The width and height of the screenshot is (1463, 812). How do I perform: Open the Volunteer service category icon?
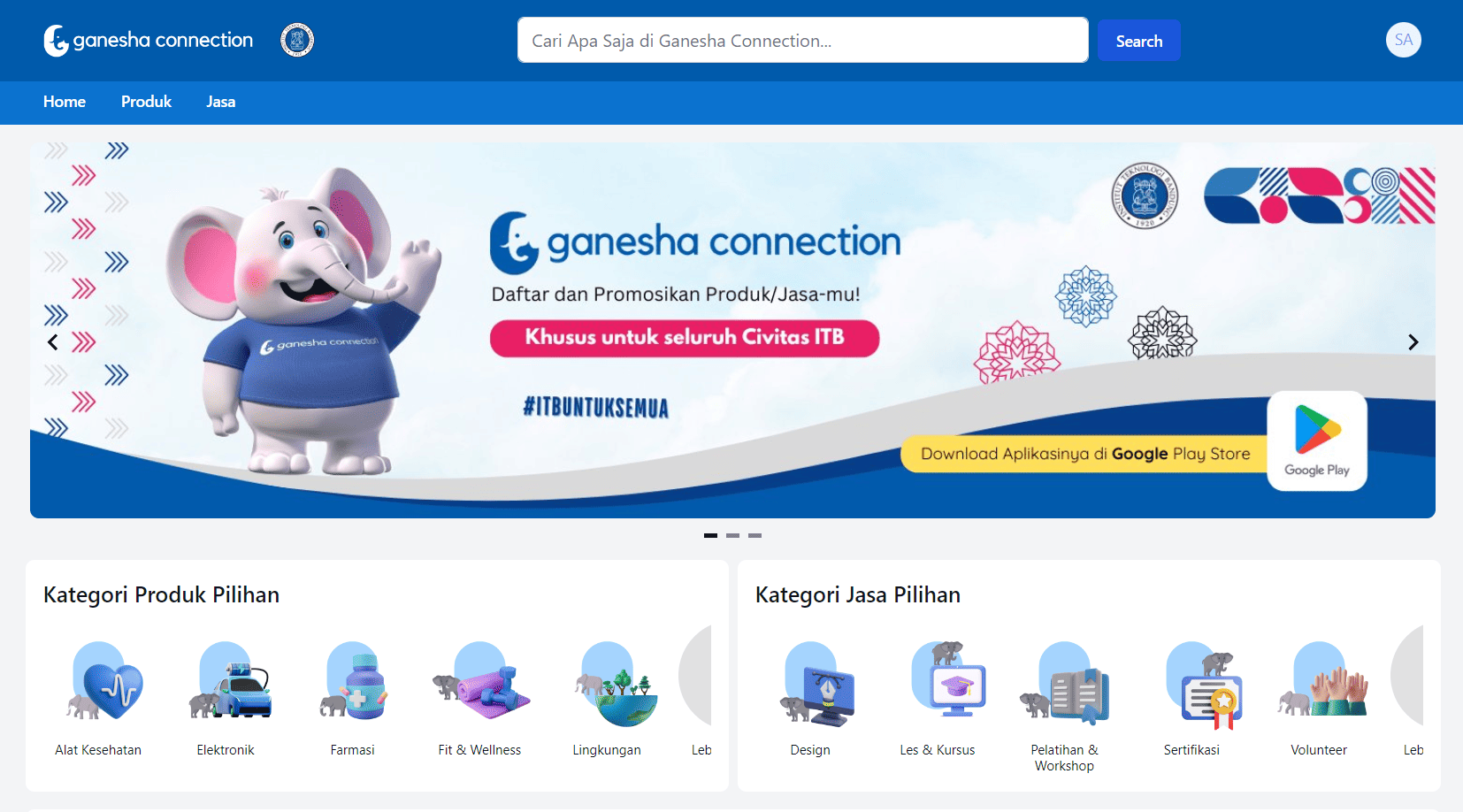point(1323,679)
